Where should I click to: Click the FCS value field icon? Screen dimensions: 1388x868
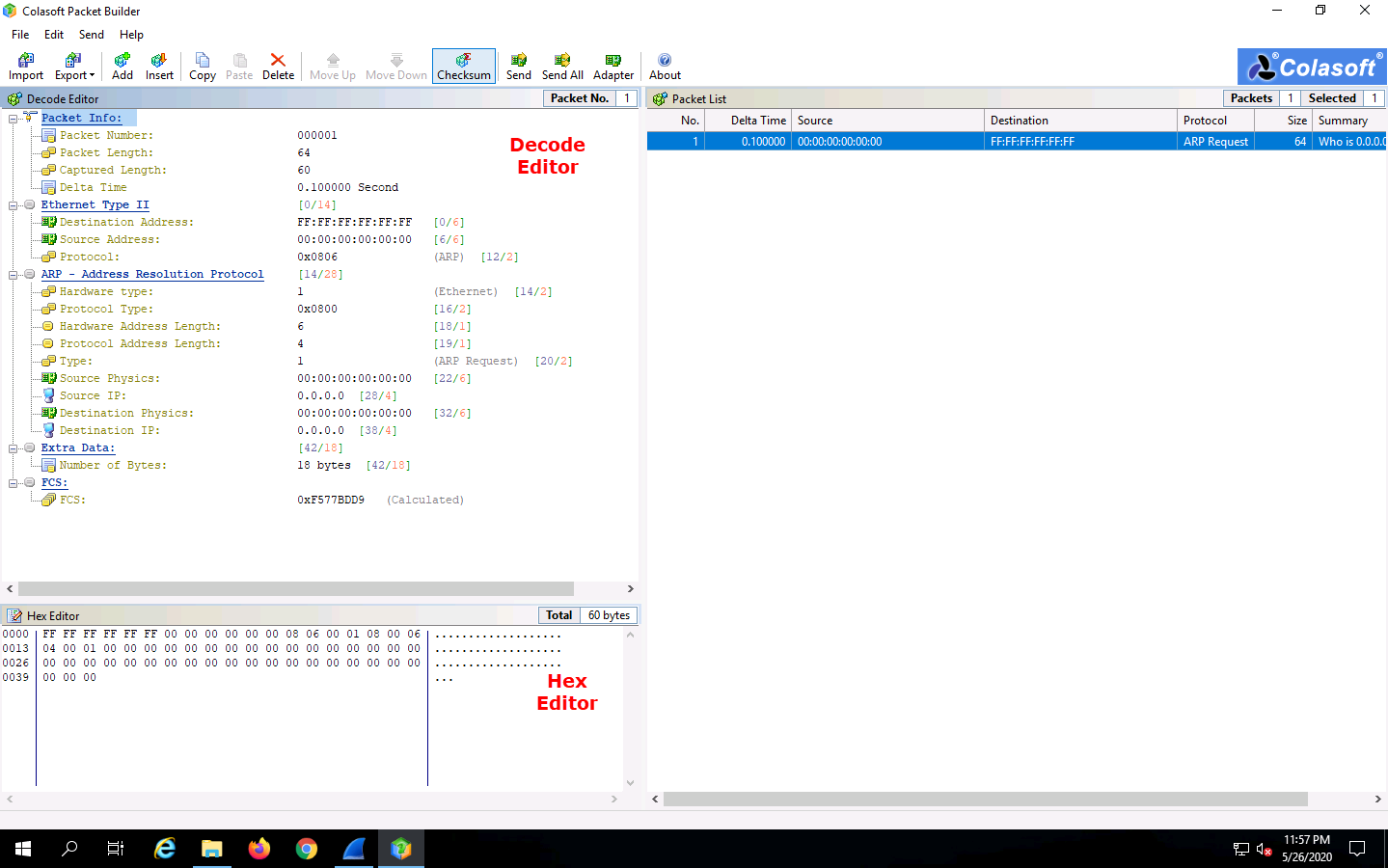coord(49,500)
